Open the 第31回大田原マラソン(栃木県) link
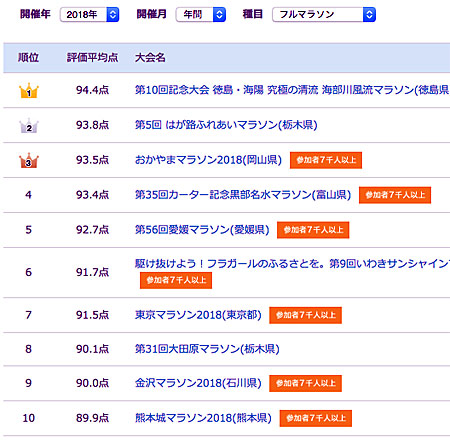This screenshot has width=450, height=443. click(207, 349)
